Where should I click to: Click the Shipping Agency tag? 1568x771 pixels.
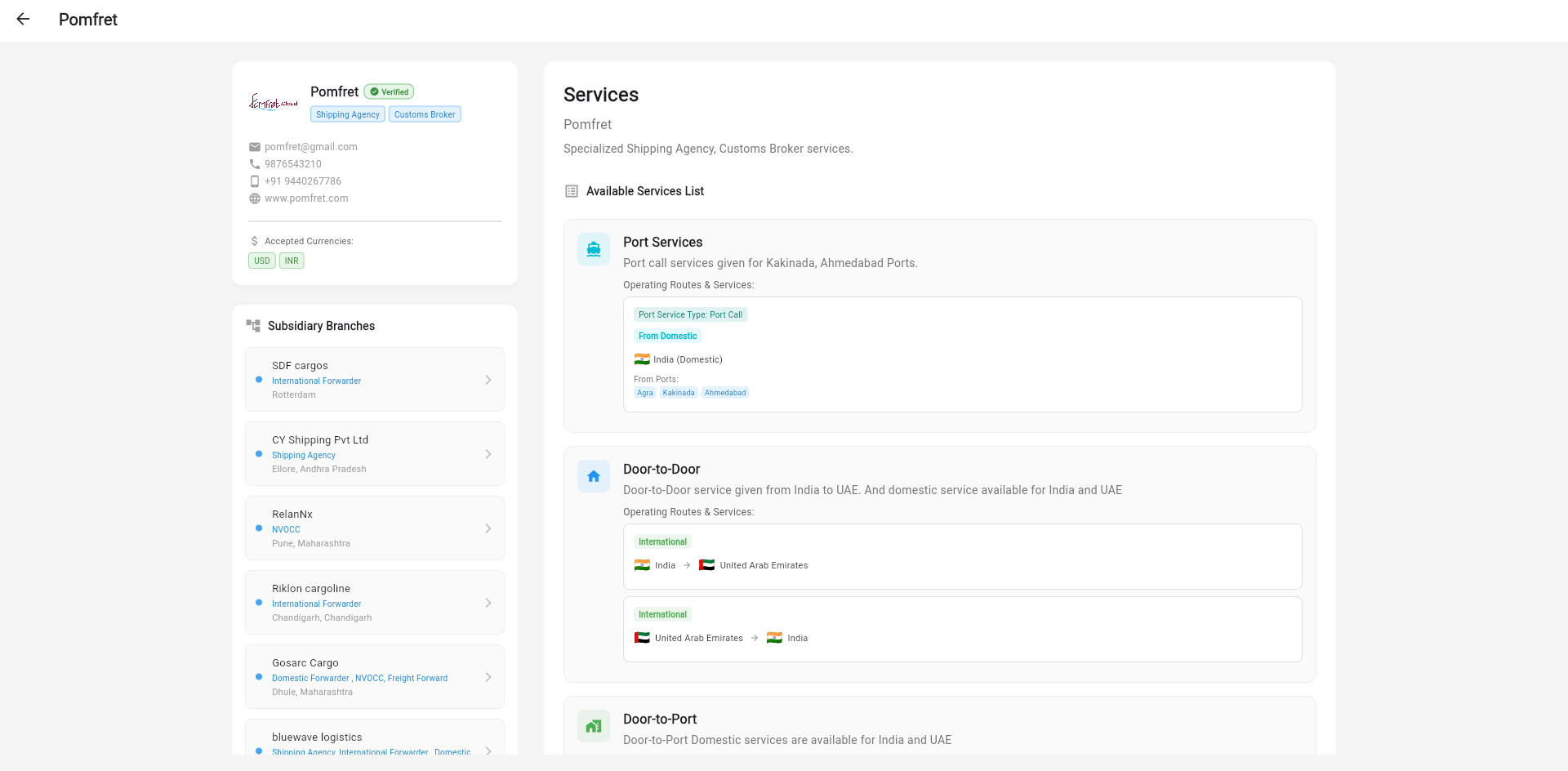[348, 114]
